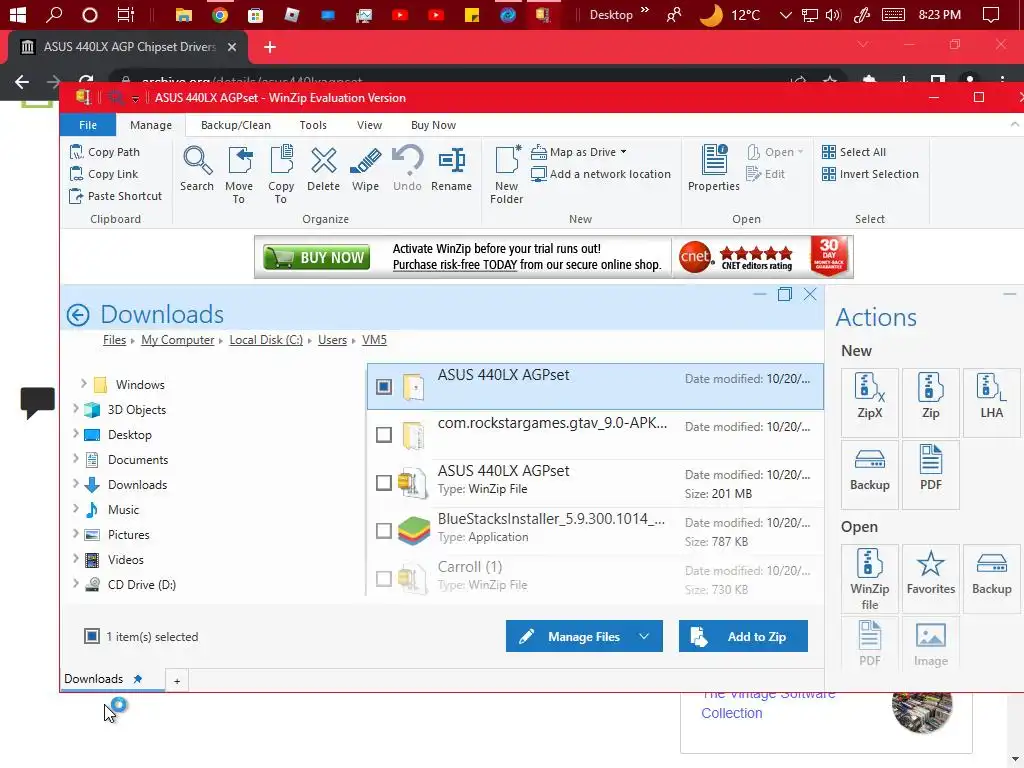Click the Users breadcrumb link

(332, 340)
